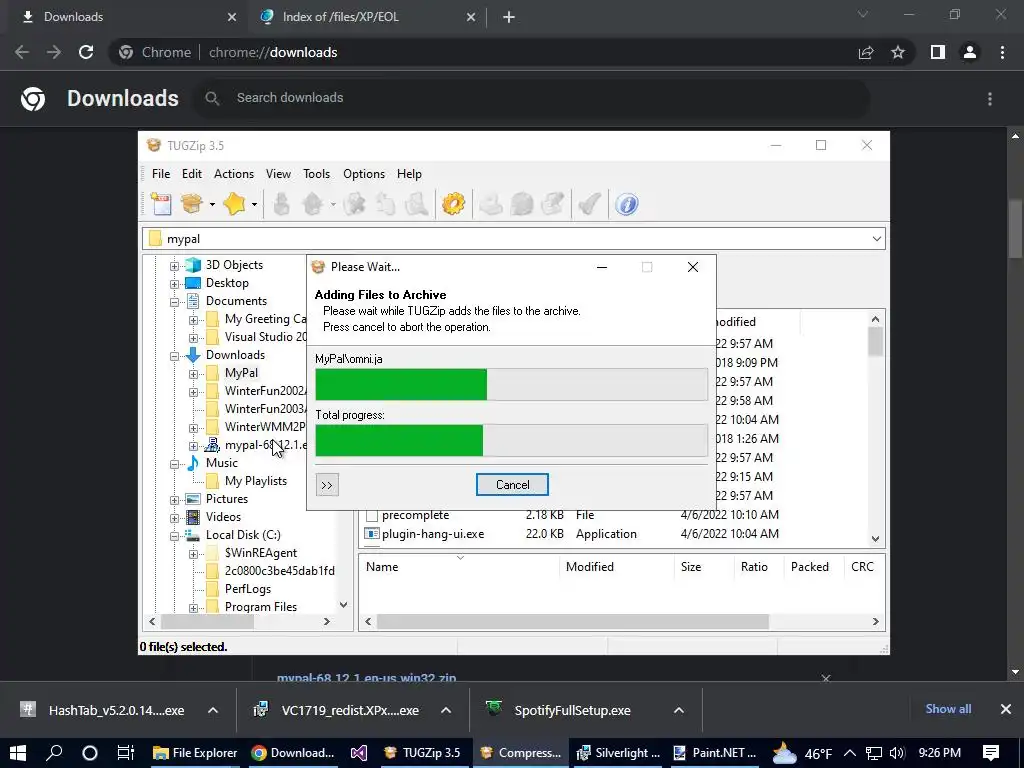1024x768 pixels.
Task: Open the Help menu
Action: (409, 174)
